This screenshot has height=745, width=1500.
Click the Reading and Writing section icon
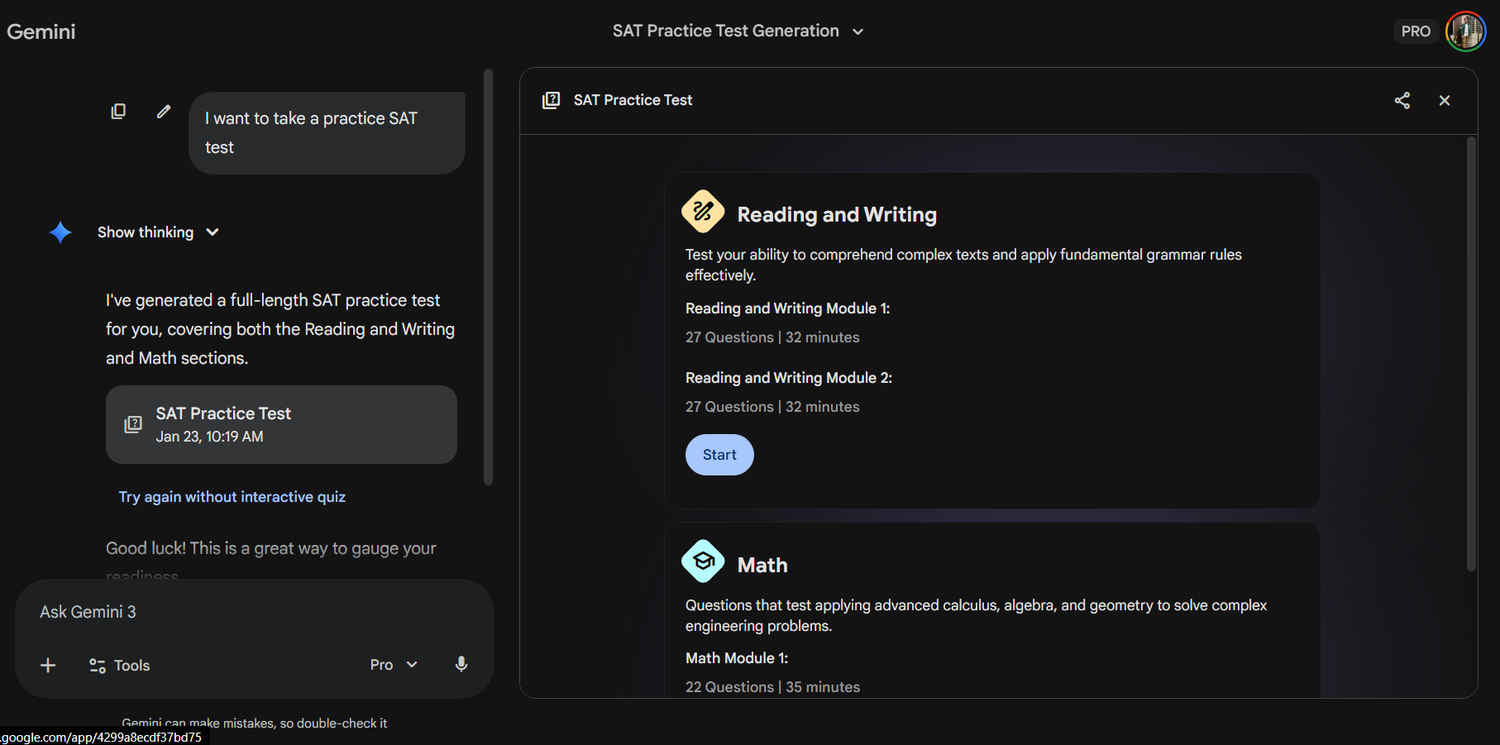point(703,212)
